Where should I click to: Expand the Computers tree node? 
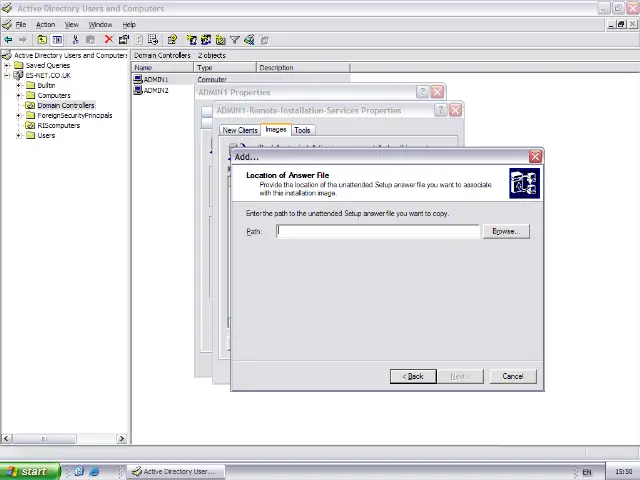pos(18,96)
